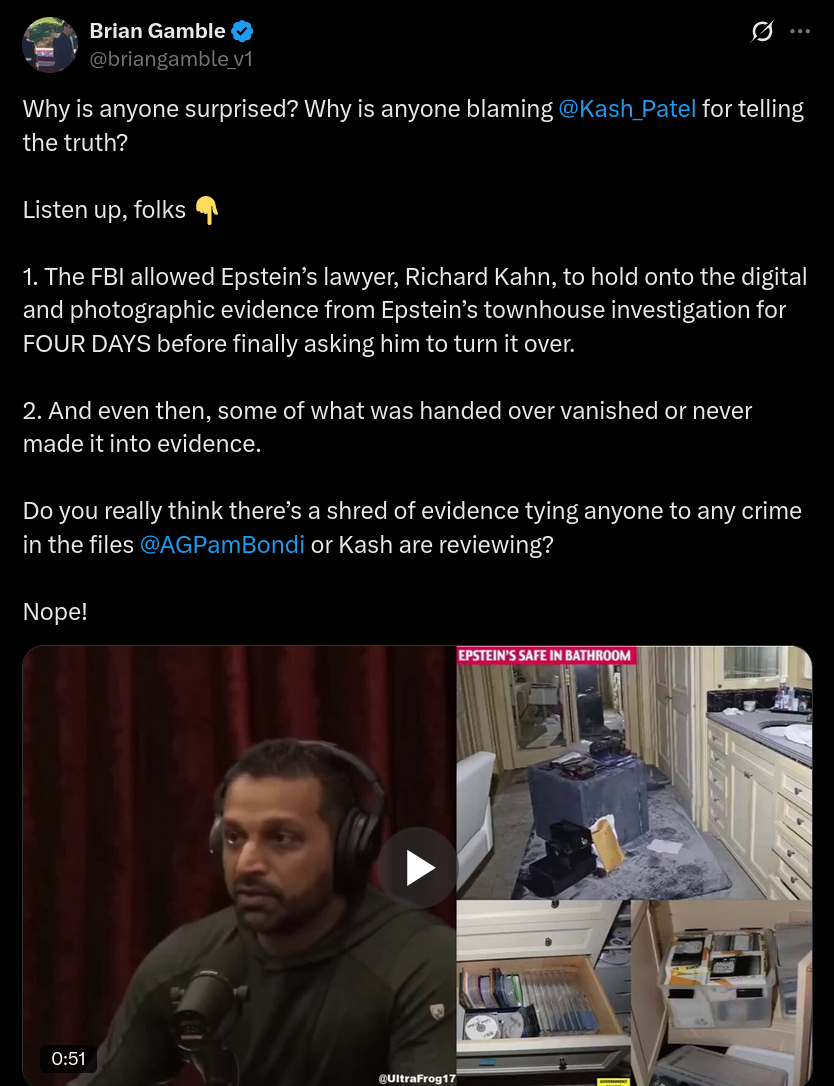
Task: Click the Grok slash-circle icon
Action: (x=762, y=31)
